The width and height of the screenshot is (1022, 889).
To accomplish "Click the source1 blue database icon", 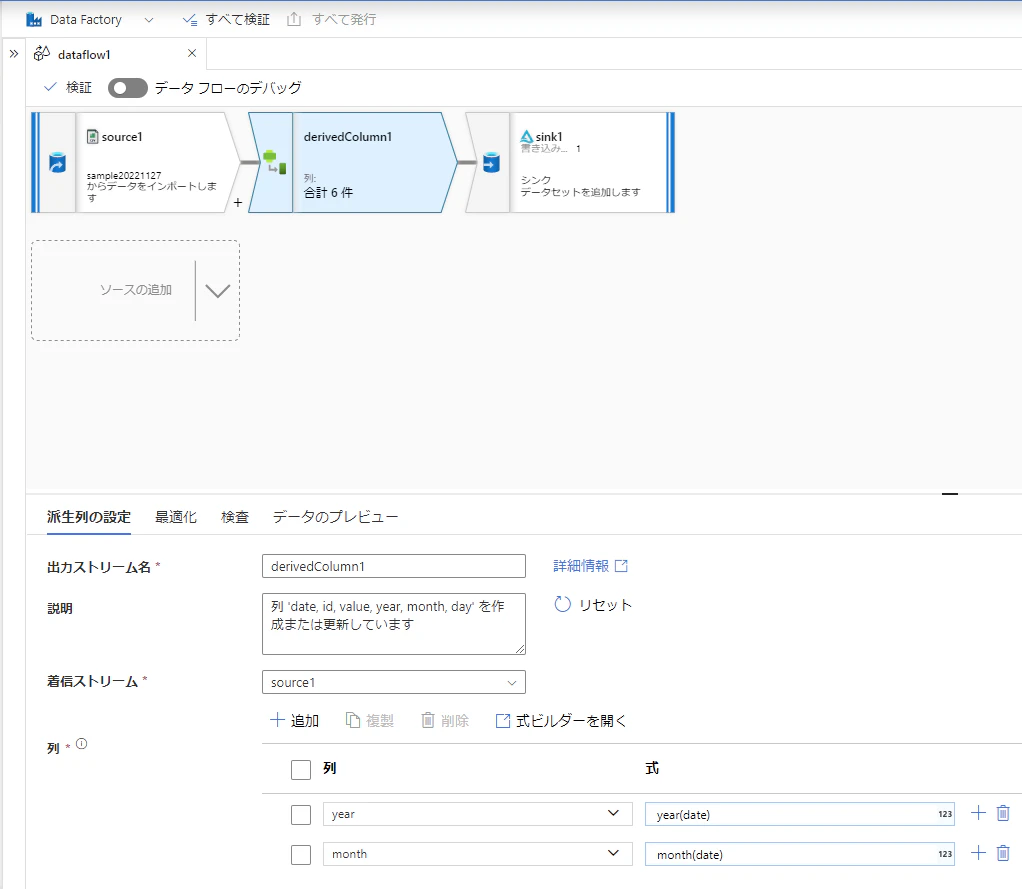I will coord(57,162).
